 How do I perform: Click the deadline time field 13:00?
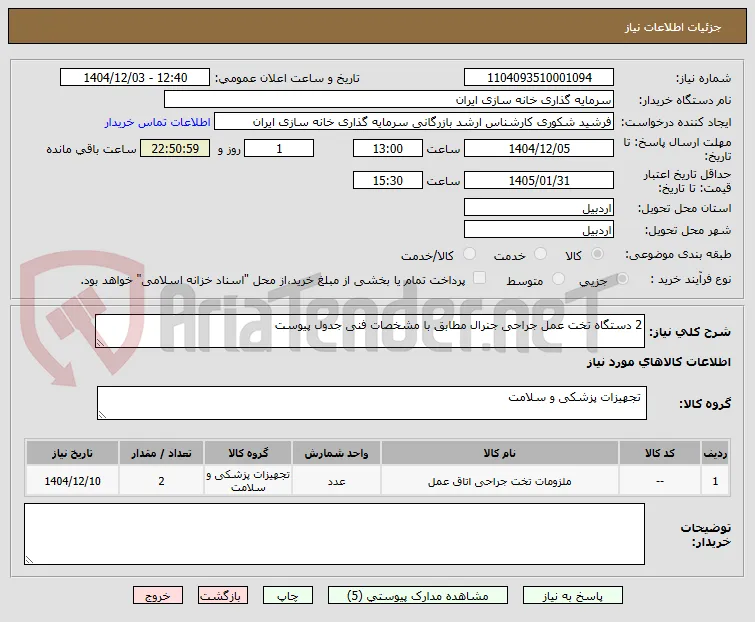tap(388, 148)
